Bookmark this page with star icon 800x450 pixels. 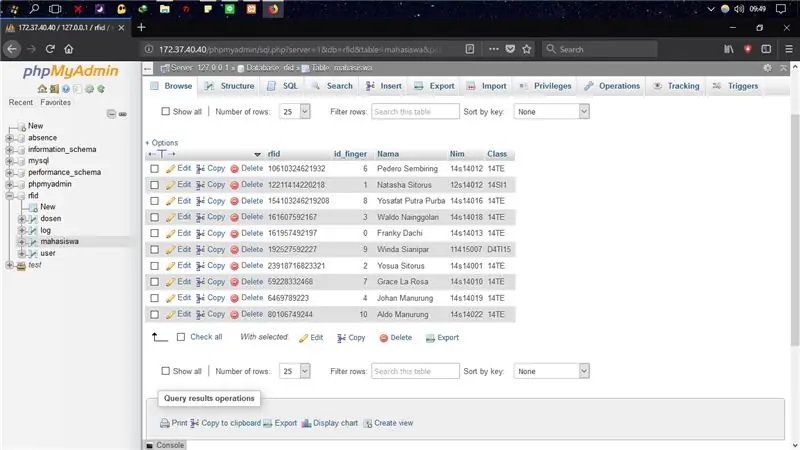[527, 49]
